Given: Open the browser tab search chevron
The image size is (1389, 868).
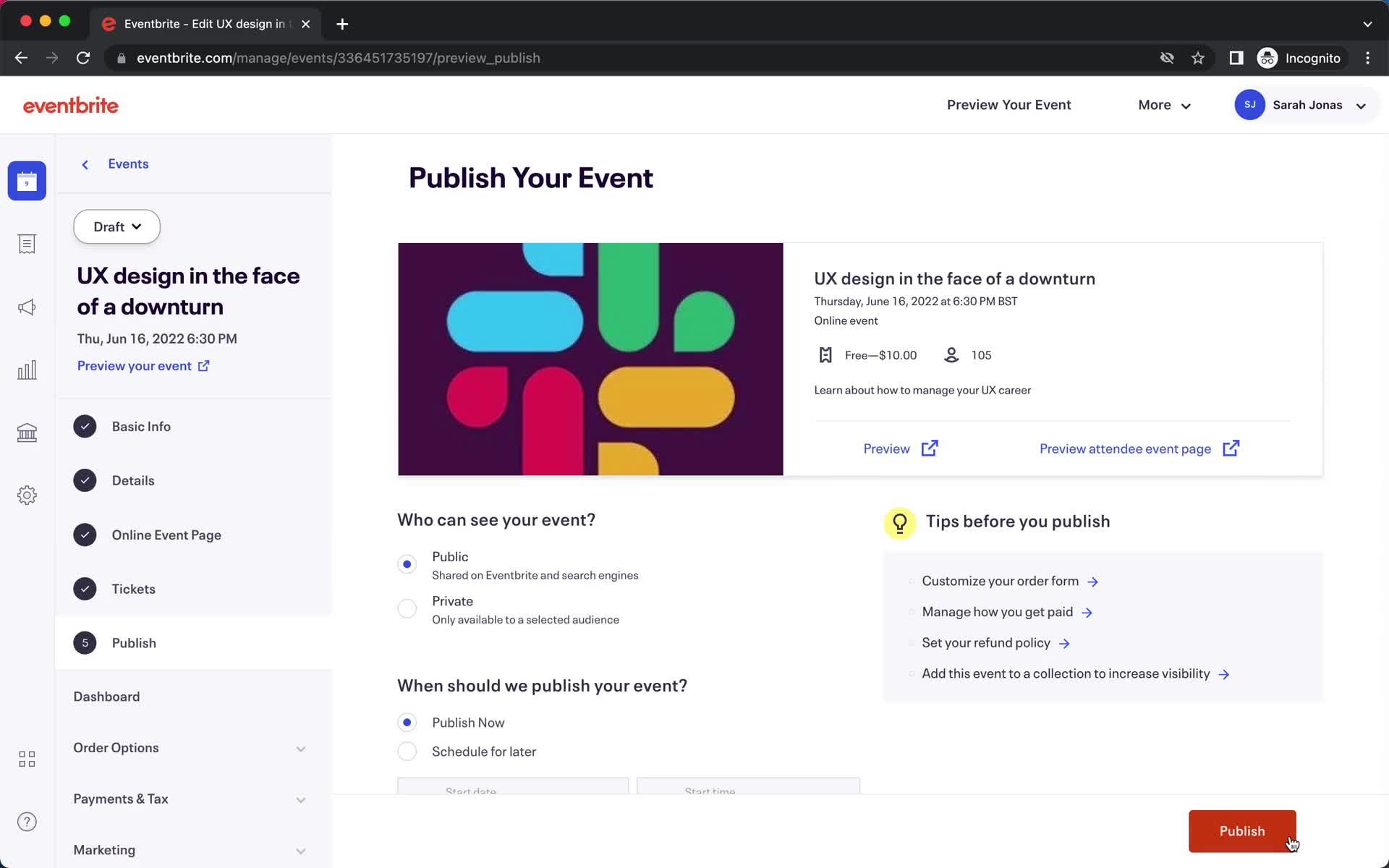Looking at the screenshot, I should [1367, 24].
